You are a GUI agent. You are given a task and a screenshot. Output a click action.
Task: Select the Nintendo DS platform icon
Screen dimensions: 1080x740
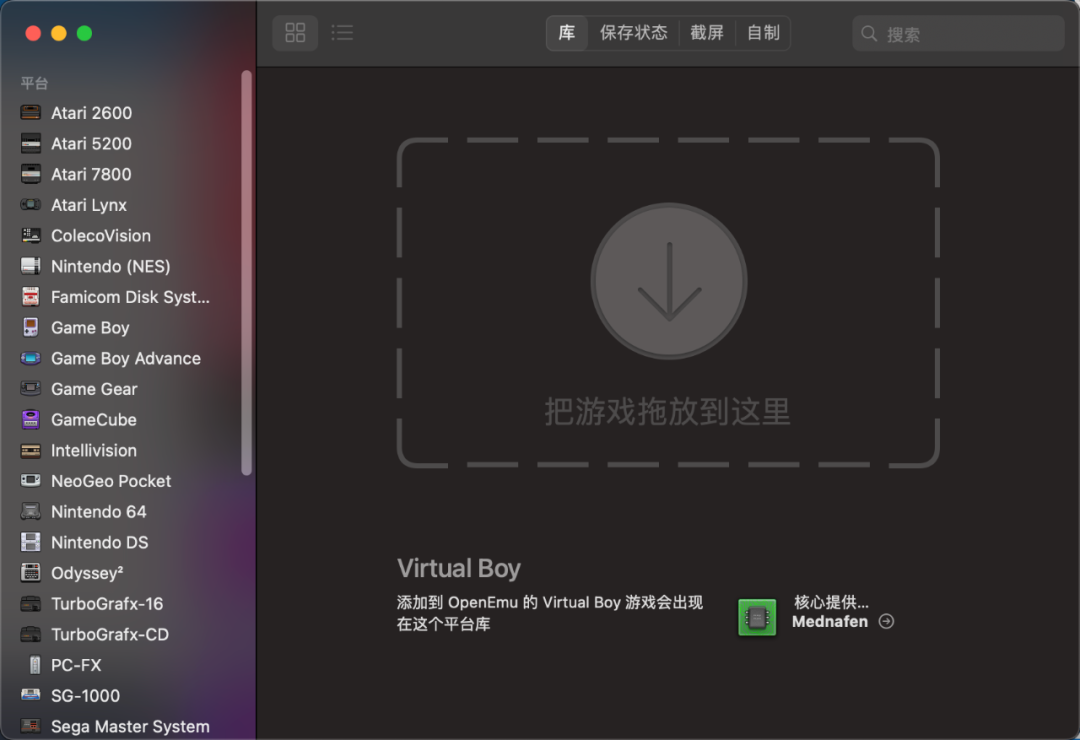30,542
